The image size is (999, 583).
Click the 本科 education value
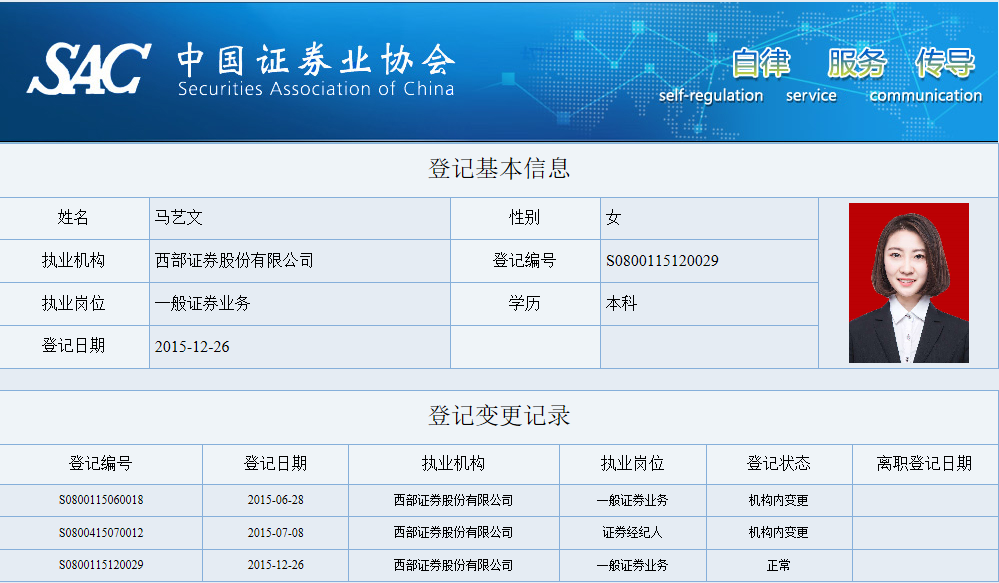621,304
